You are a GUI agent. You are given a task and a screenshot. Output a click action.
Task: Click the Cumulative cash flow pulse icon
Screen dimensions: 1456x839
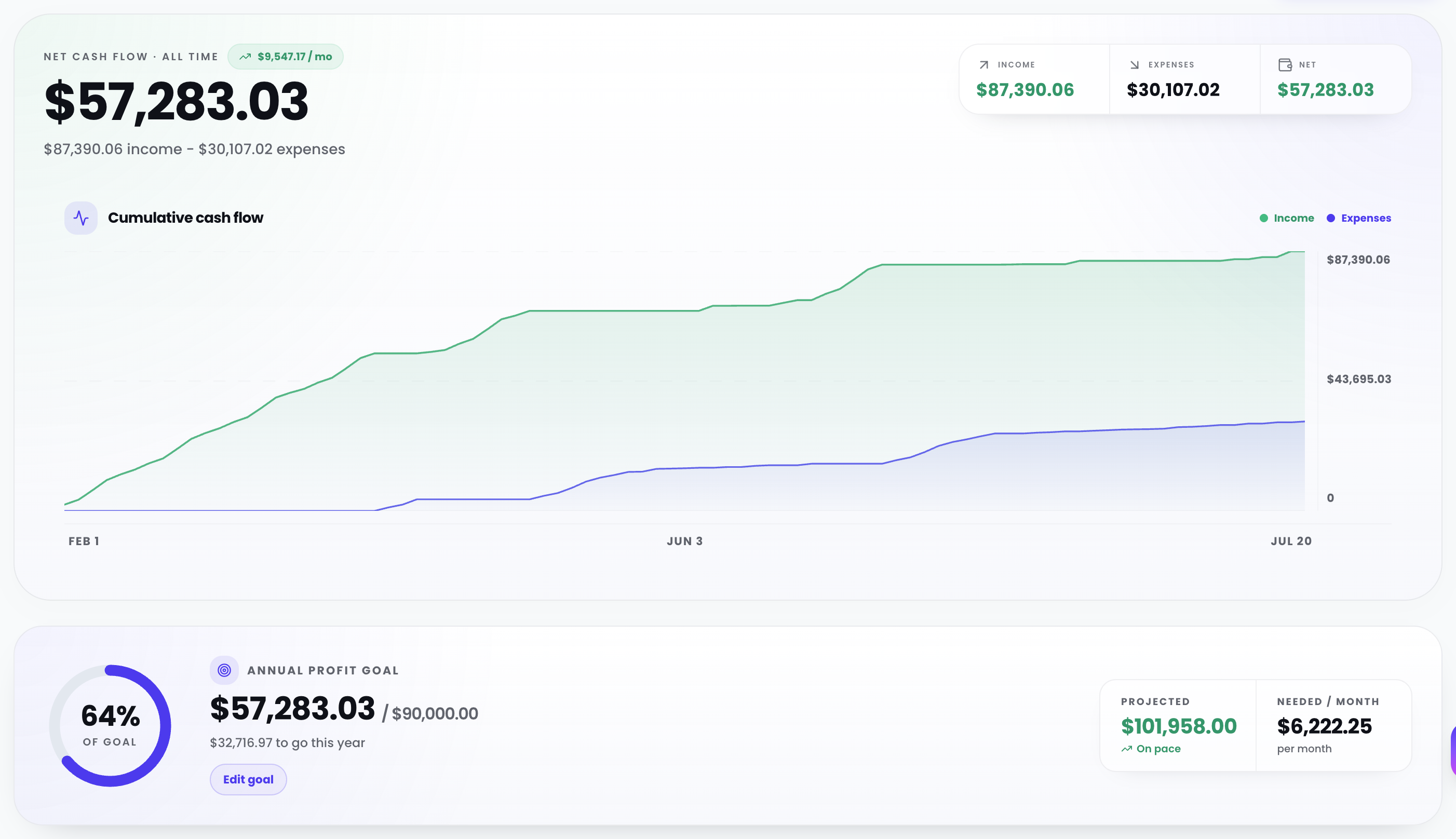[x=80, y=218]
